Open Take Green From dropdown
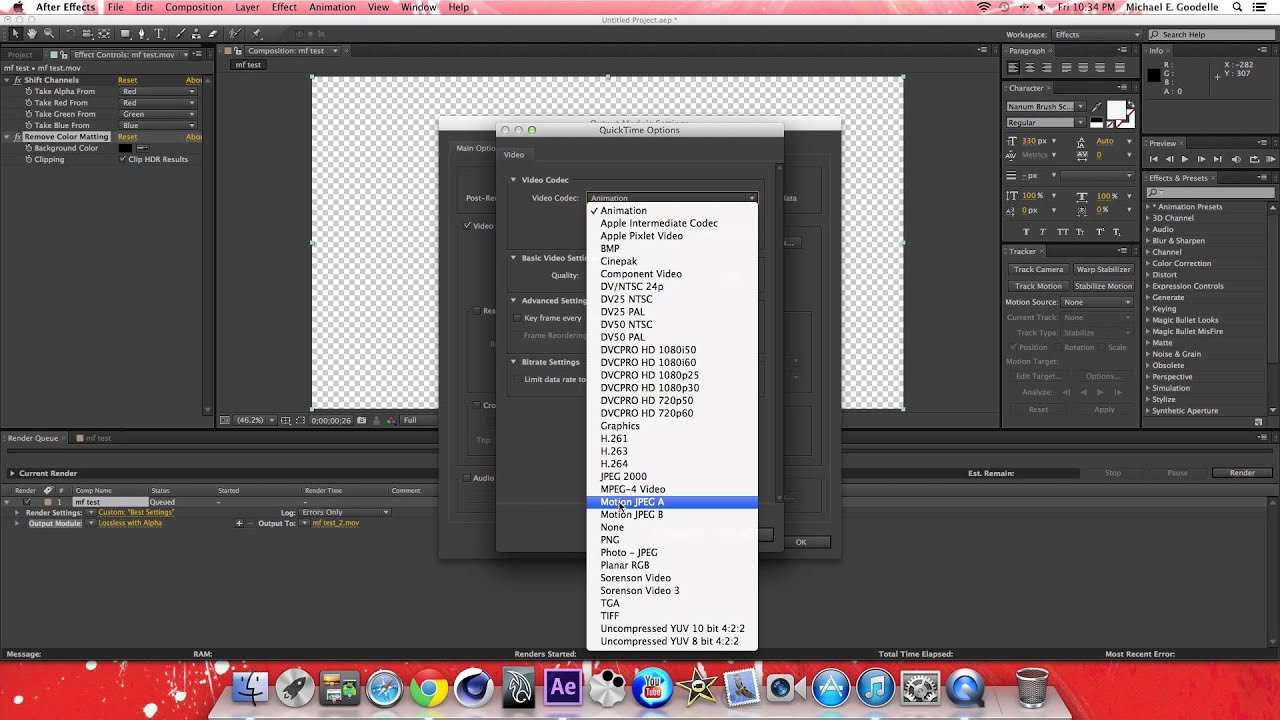Image resolution: width=1280 pixels, height=720 pixels. [x=158, y=114]
